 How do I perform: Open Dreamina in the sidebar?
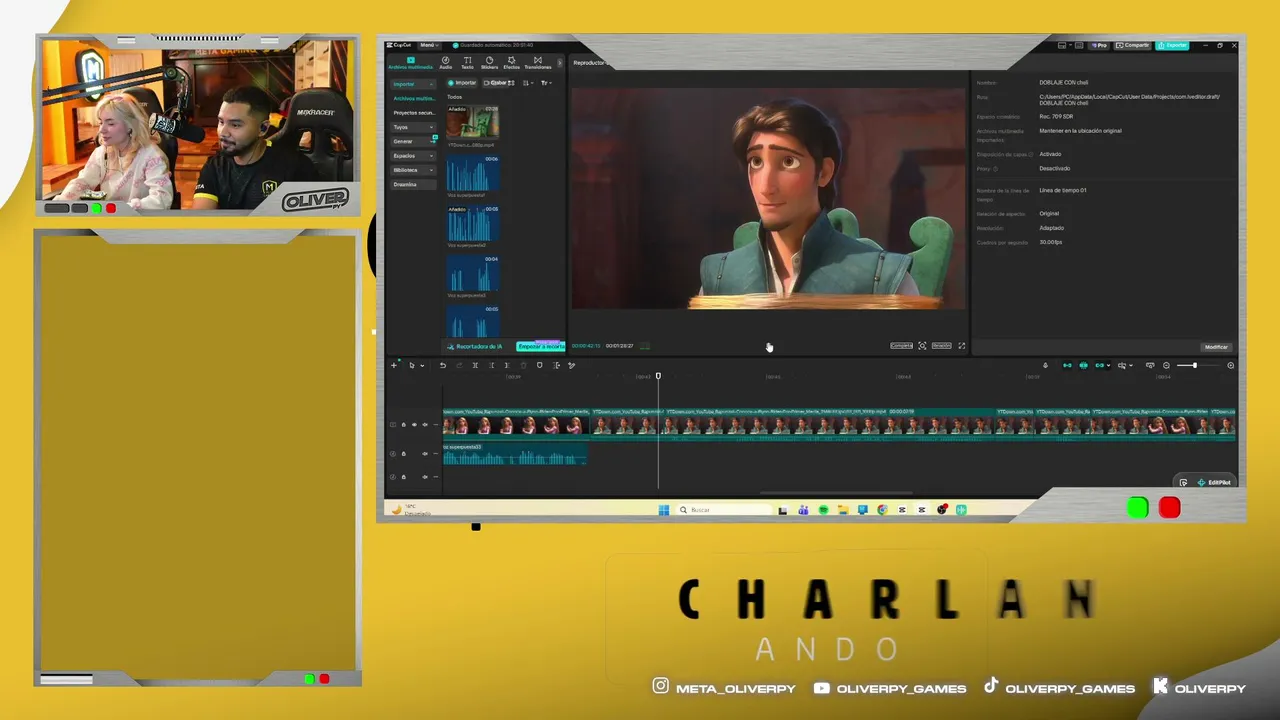pos(413,184)
